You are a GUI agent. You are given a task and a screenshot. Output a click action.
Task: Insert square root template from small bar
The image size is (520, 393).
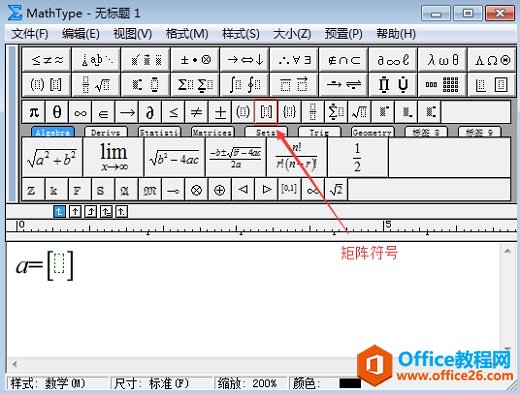(x=359, y=112)
